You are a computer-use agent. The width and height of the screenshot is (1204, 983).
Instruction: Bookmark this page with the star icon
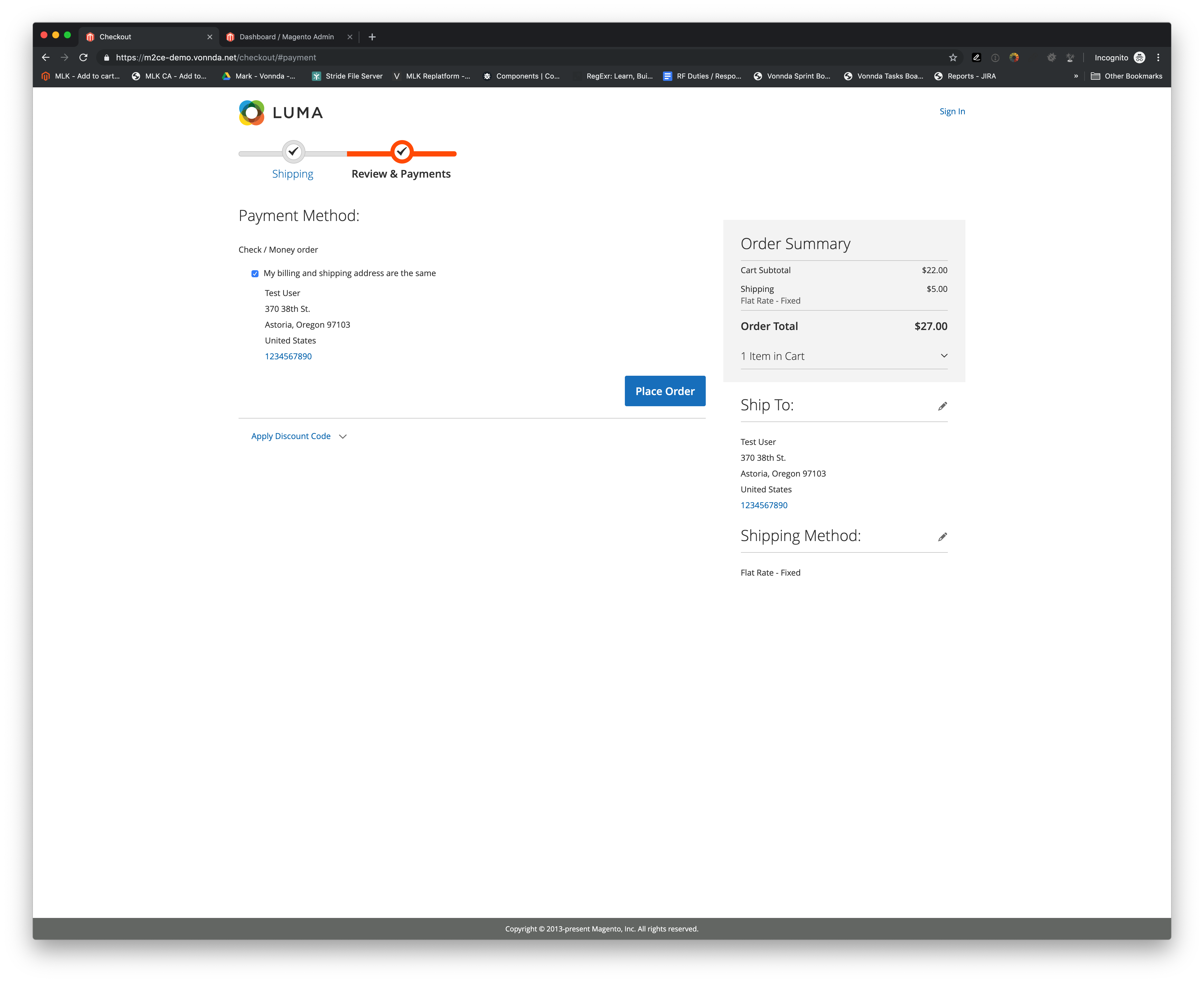click(953, 57)
